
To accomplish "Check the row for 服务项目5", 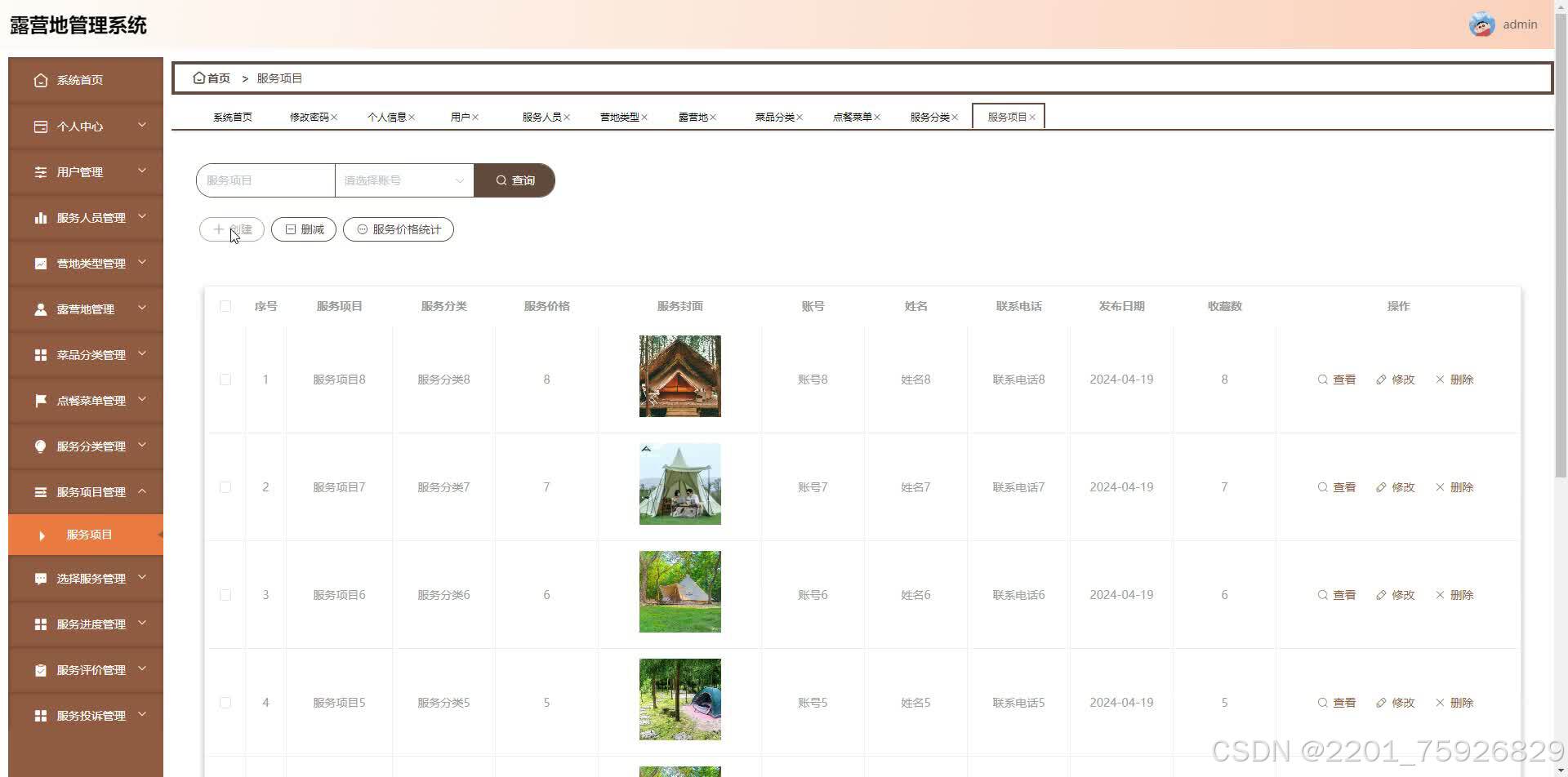I will point(225,703).
